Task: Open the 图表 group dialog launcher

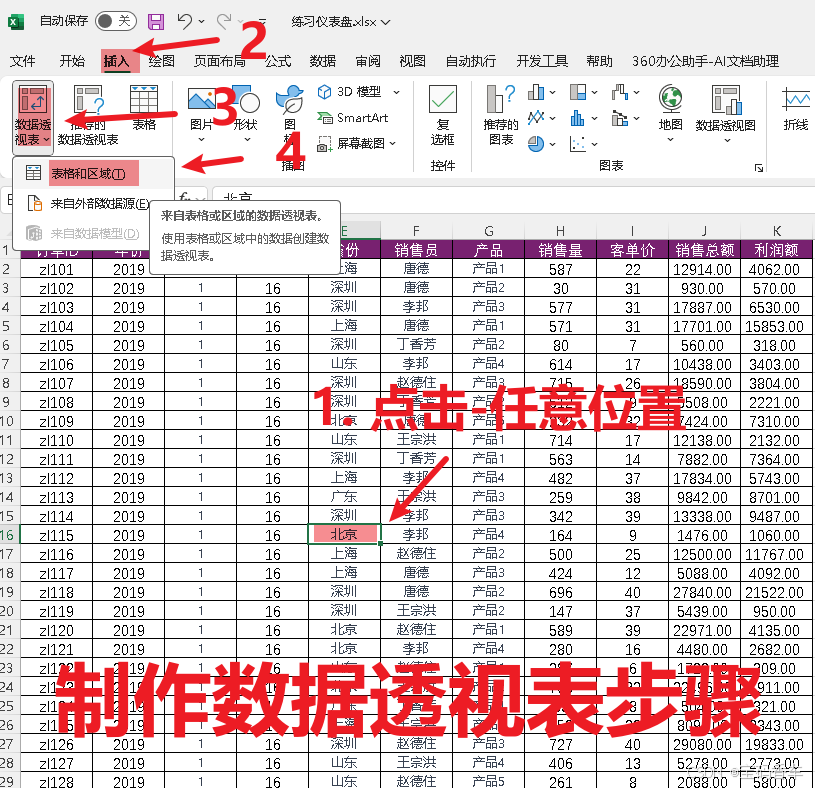Action: (759, 168)
